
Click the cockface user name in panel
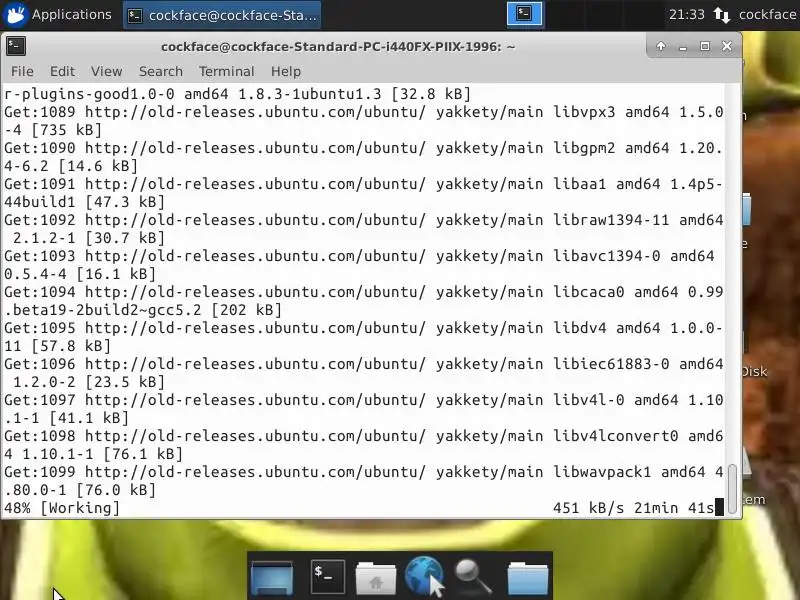click(x=767, y=14)
